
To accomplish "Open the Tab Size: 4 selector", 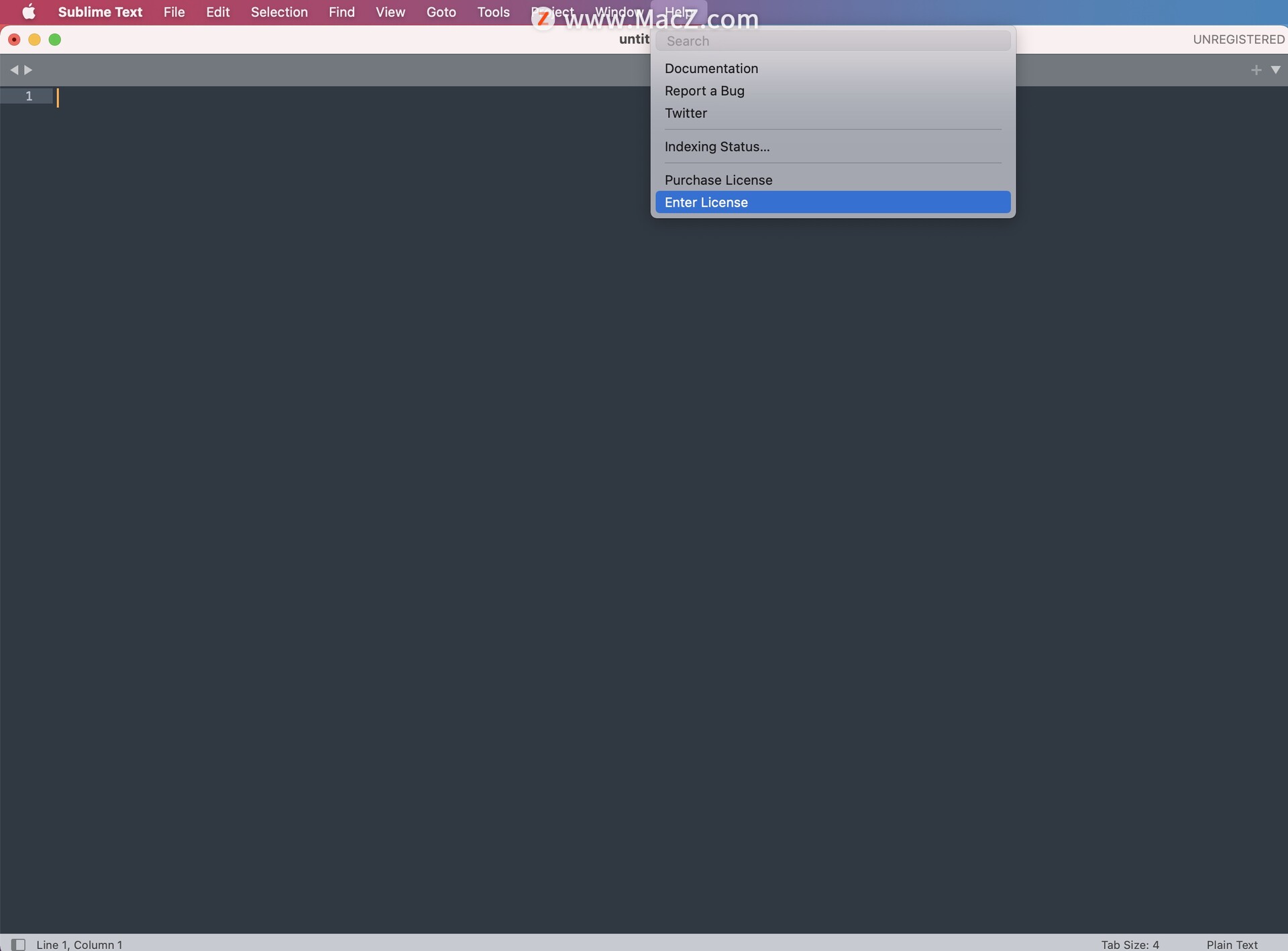I will click(1130, 944).
